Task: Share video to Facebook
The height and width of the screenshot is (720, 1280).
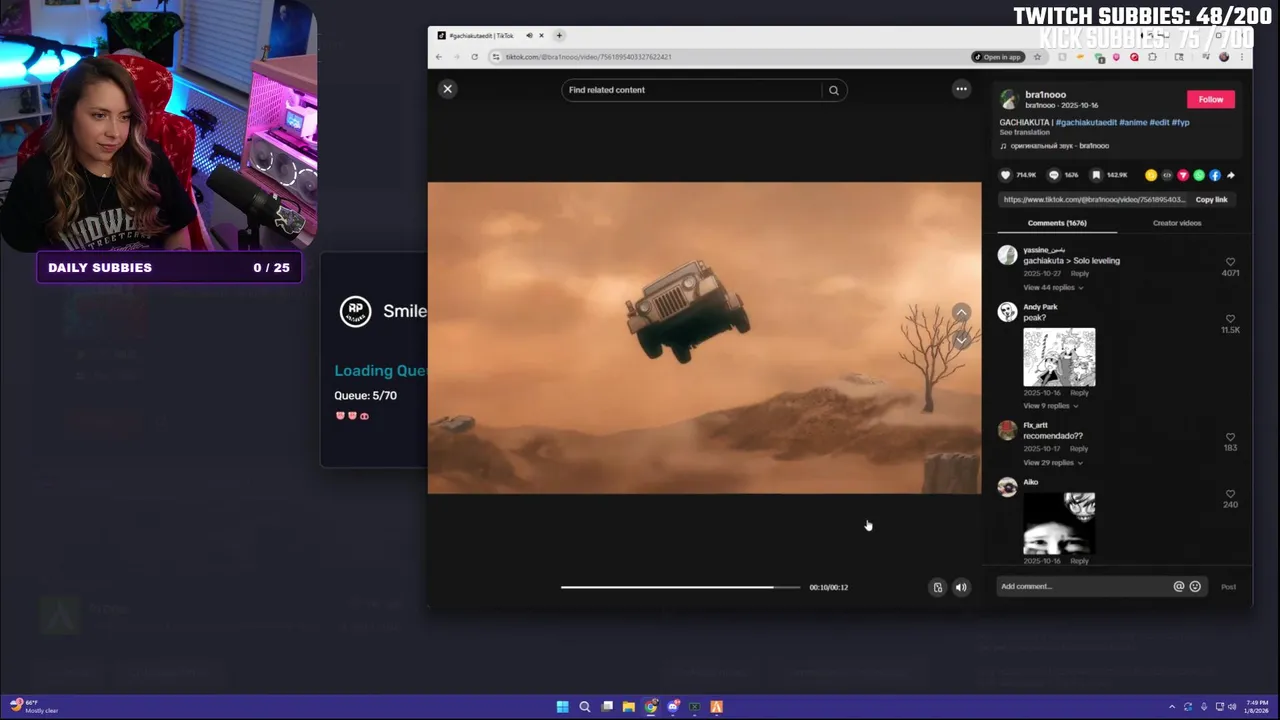Action: pos(1215,175)
